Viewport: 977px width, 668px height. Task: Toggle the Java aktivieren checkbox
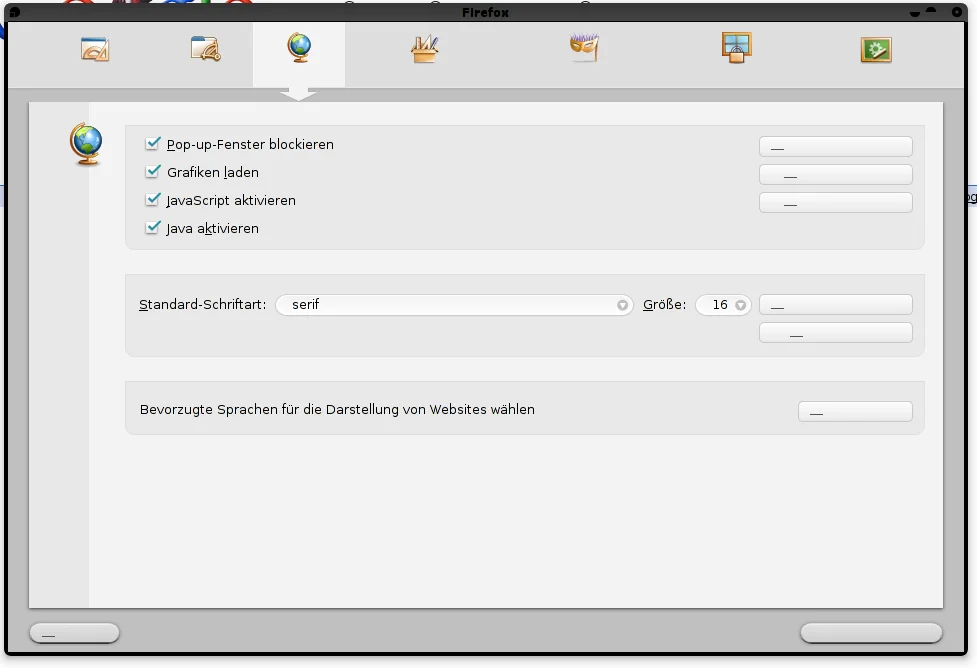(153, 228)
